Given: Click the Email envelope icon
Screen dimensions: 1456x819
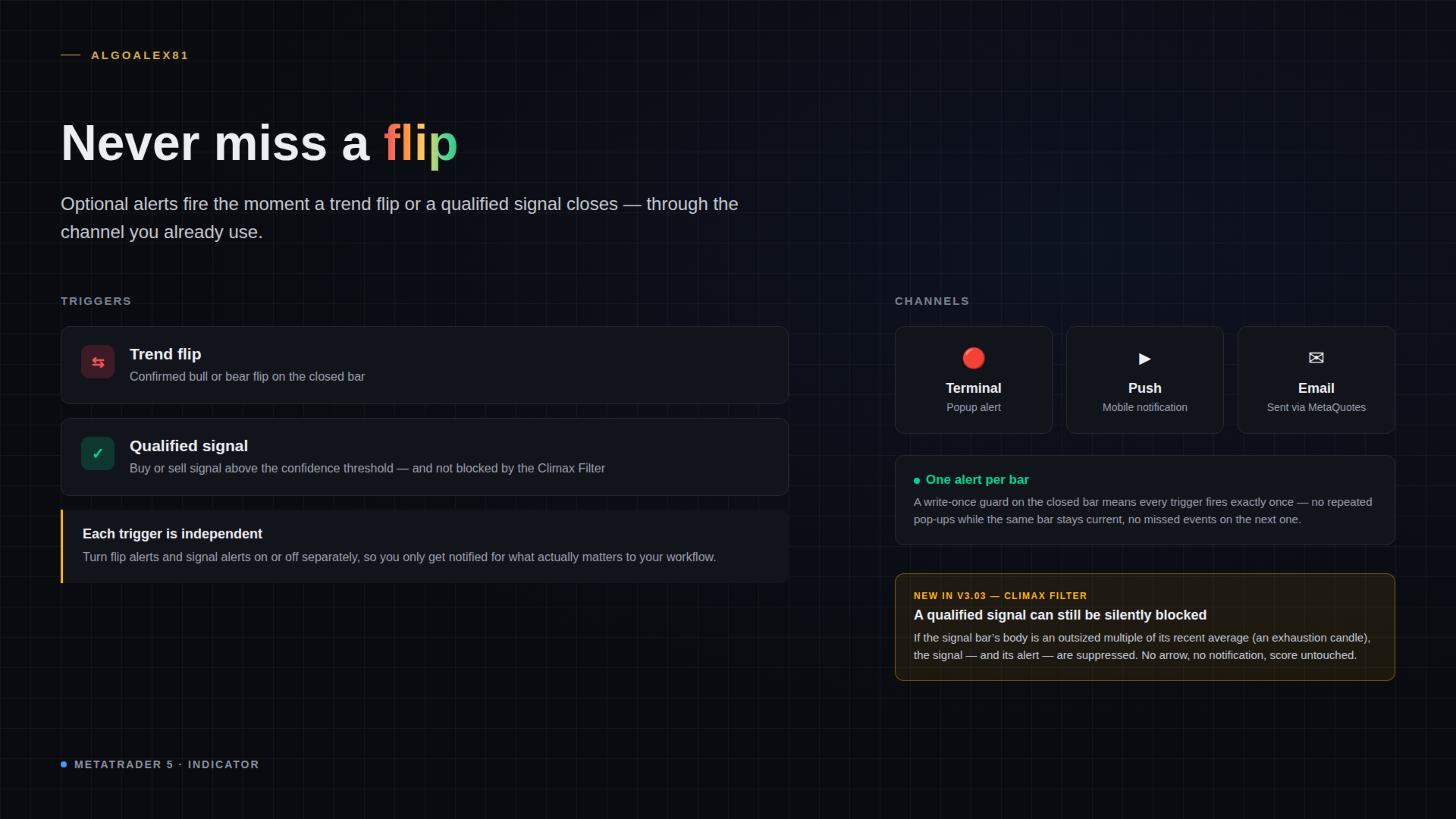Looking at the screenshot, I should pos(1316,358).
